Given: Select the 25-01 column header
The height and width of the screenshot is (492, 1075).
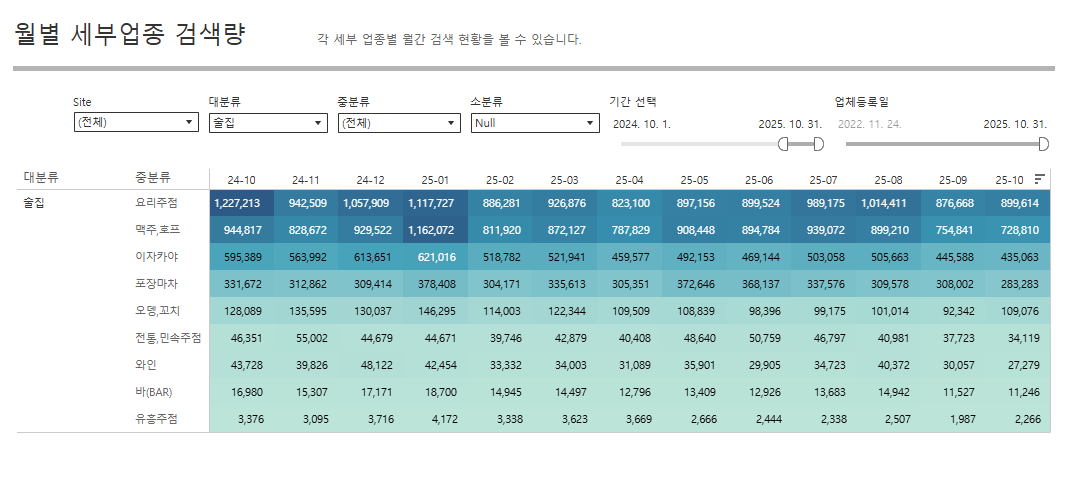Looking at the screenshot, I should 435,180.
